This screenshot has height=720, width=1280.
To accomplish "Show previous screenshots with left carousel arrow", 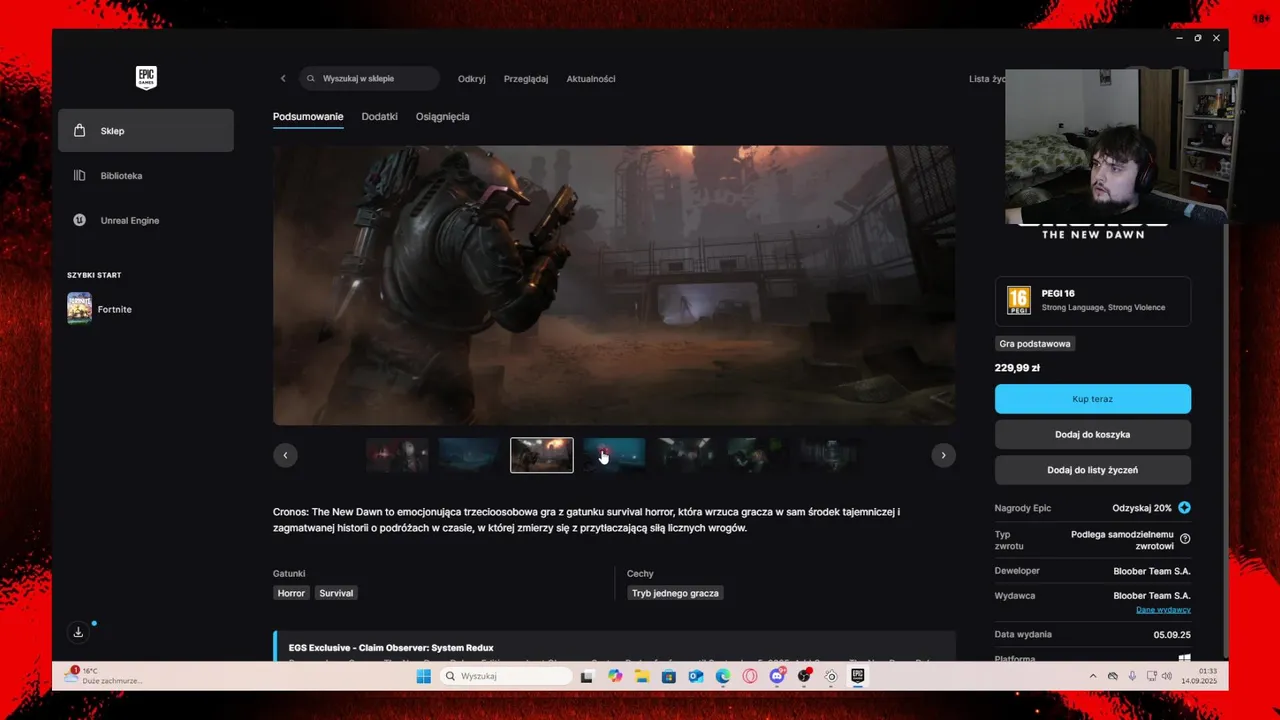I will [x=285, y=455].
